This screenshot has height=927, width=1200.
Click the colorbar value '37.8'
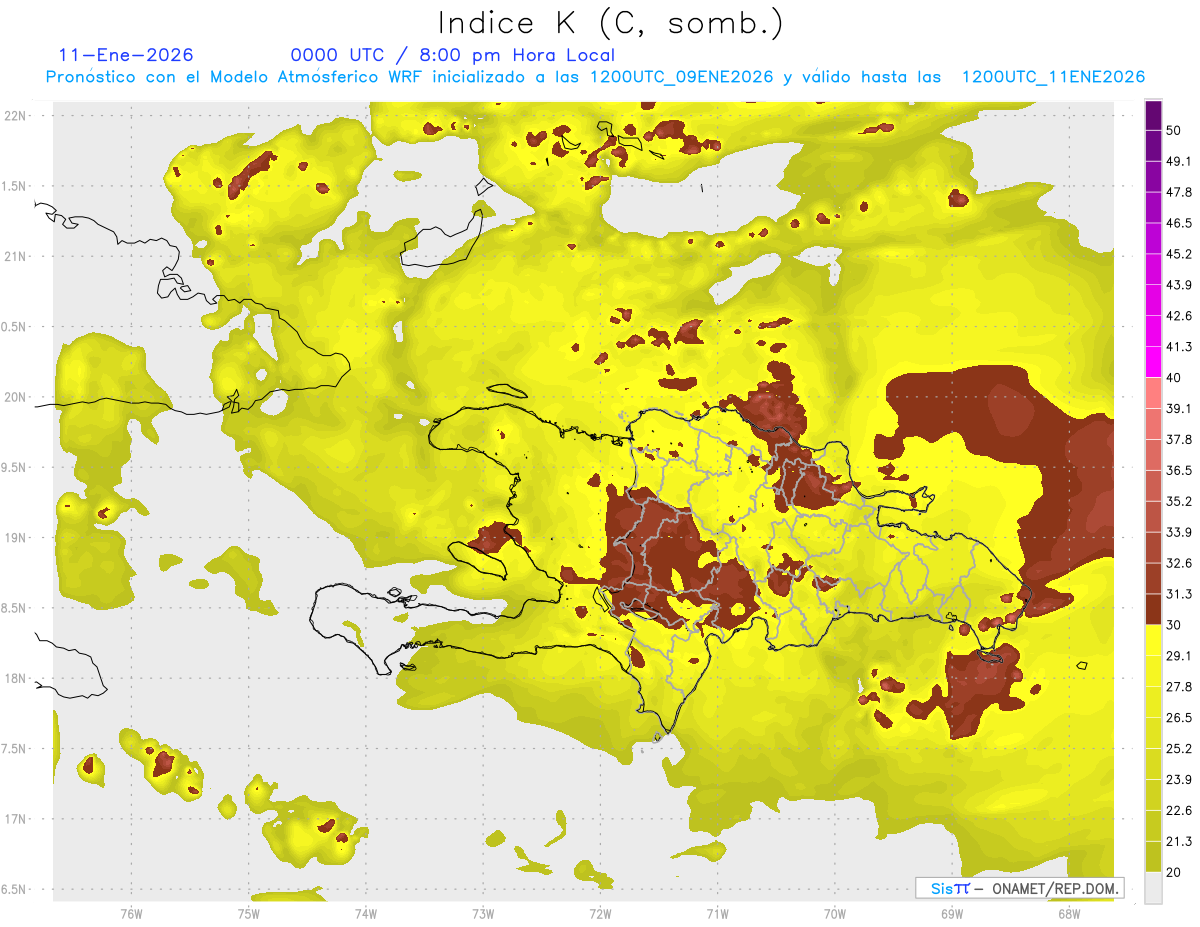point(1179,439)
